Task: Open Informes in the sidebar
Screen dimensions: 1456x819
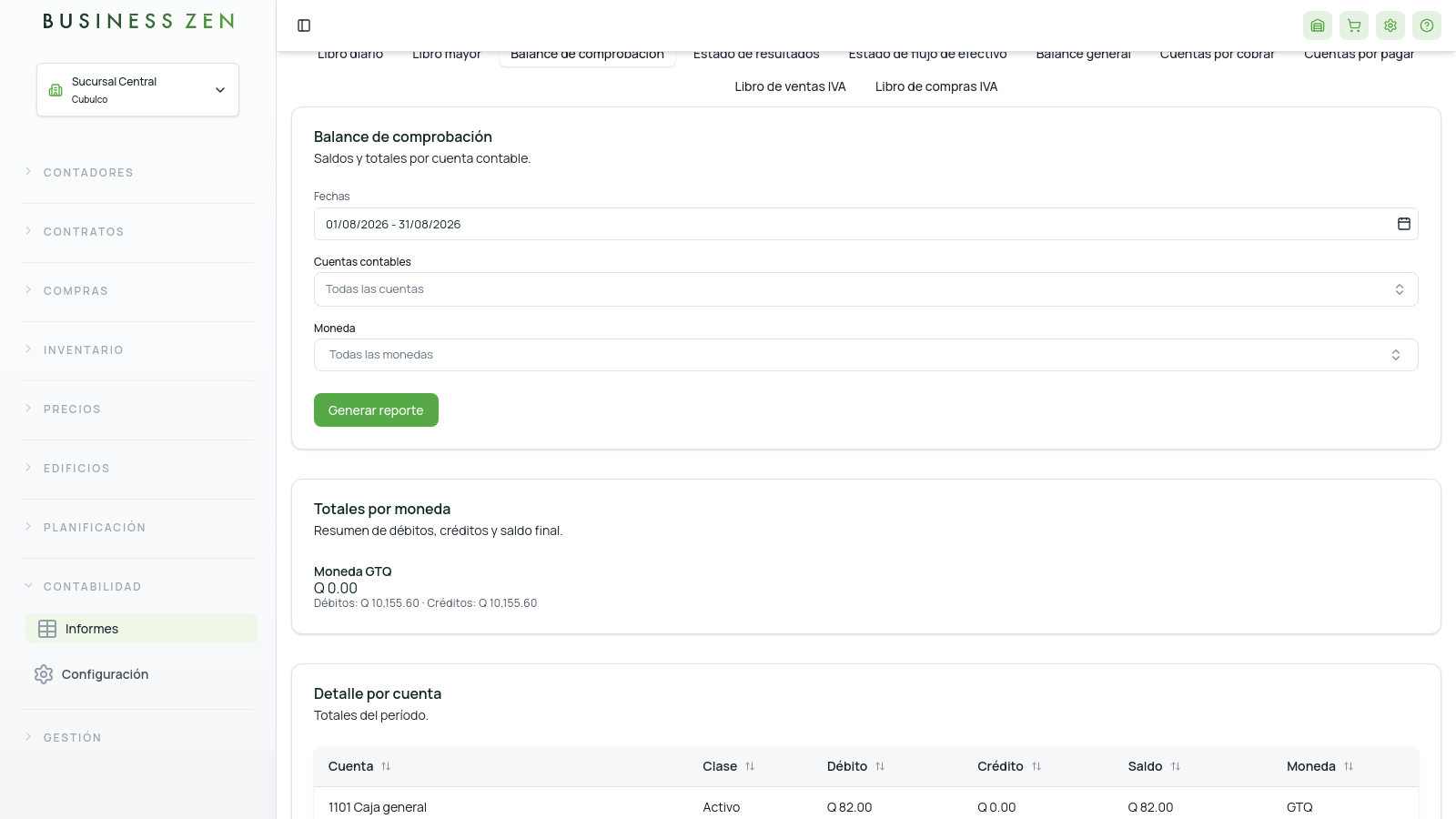Action: point(141,629)
